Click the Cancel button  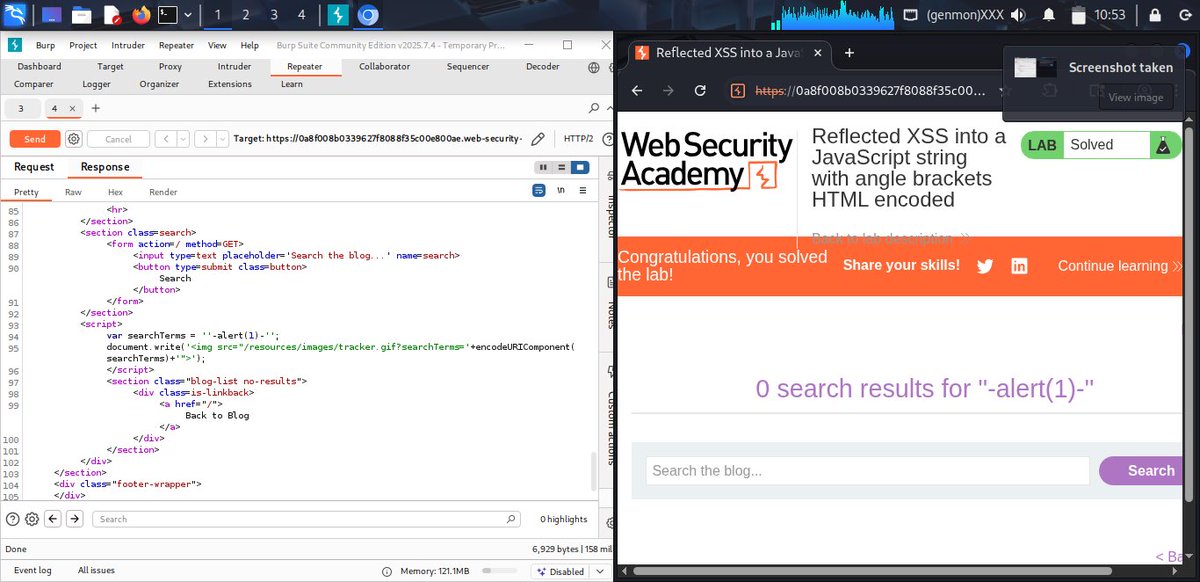tap(118, 139)
